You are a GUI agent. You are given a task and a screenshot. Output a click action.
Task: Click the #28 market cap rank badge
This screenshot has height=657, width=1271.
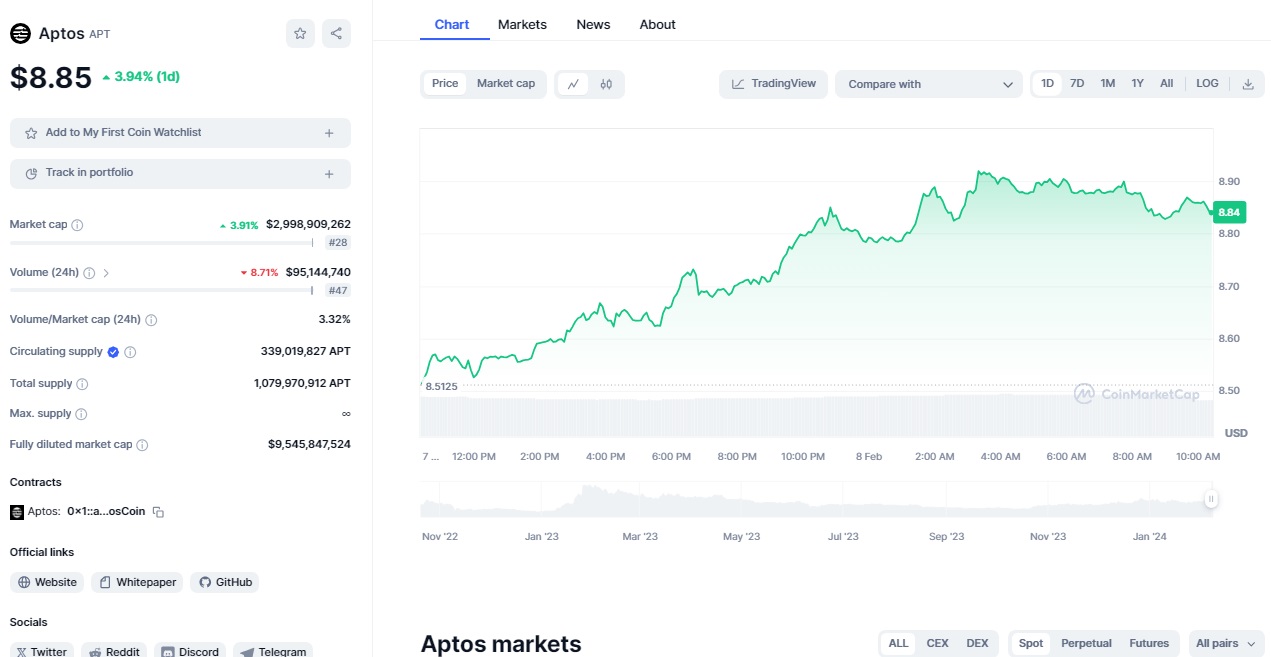point(339,243)
